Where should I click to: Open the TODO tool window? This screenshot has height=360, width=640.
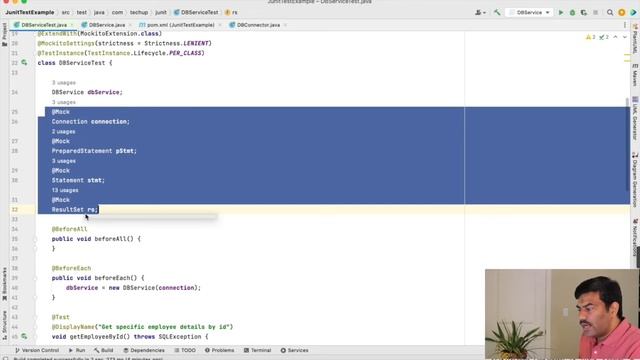click(x=185, y=350)
